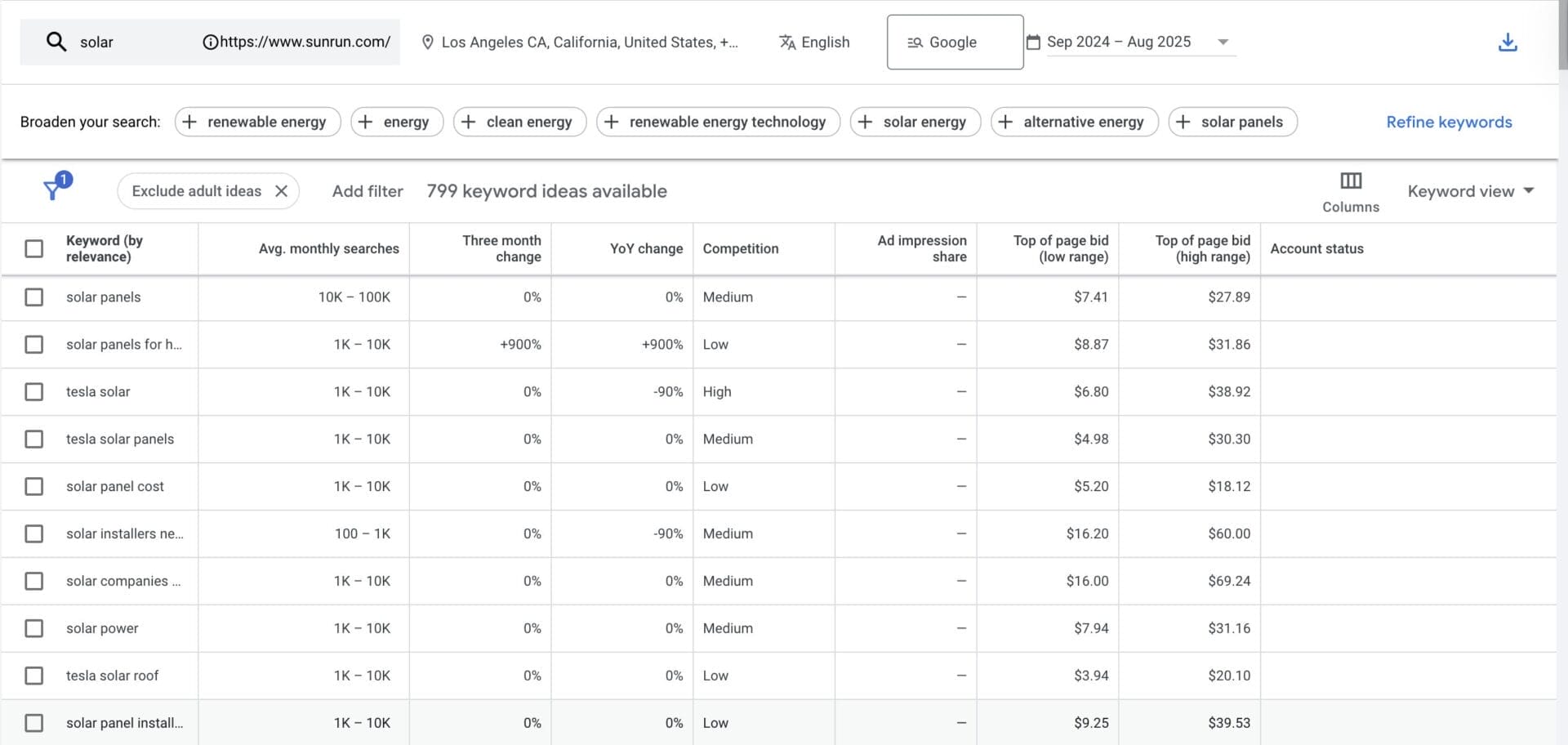The width and height of the screenshot is (1568, 745).
Task: Sort by the Competition column header
Action: [740, 248]
